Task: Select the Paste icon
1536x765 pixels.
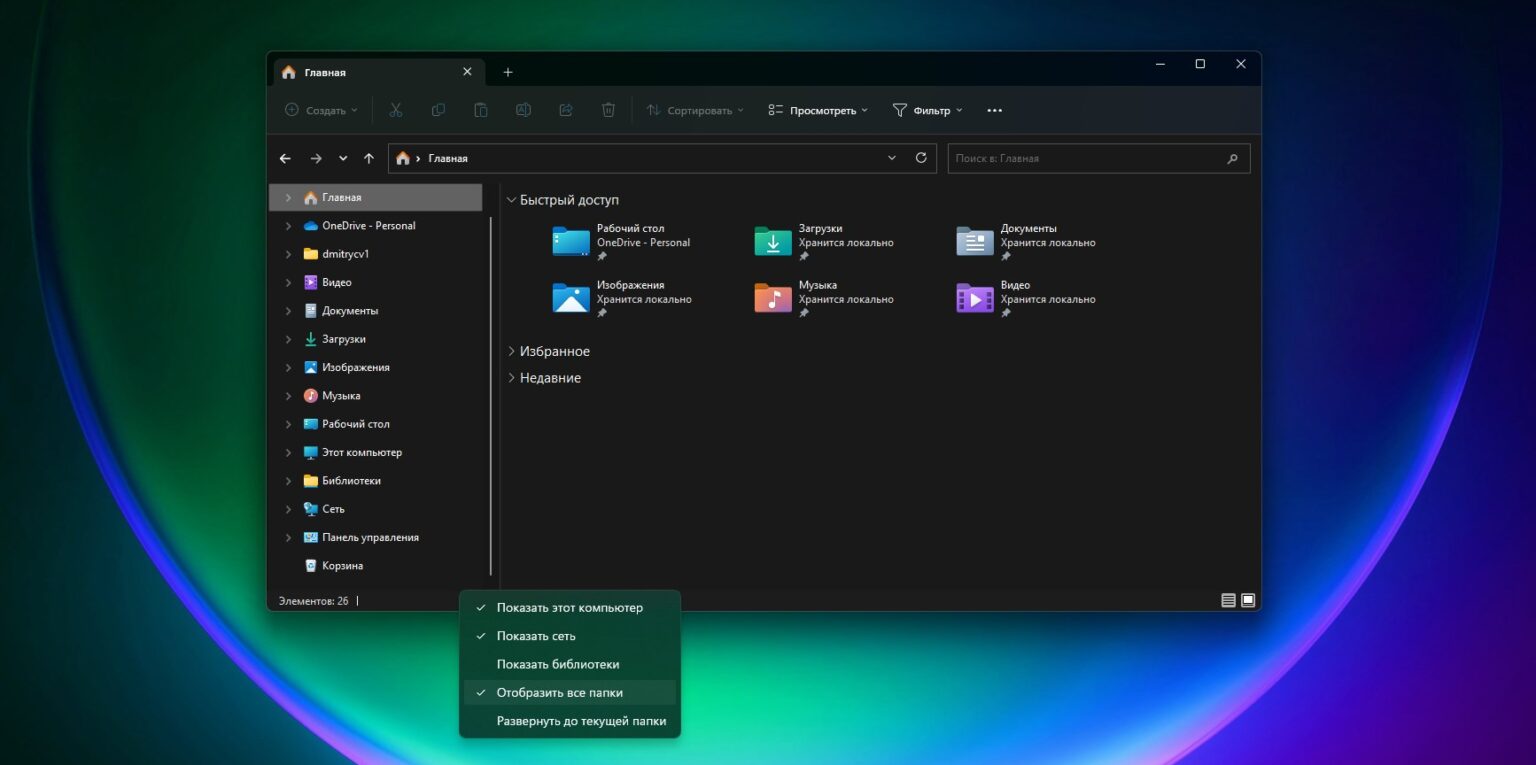Action: point(480,110)
